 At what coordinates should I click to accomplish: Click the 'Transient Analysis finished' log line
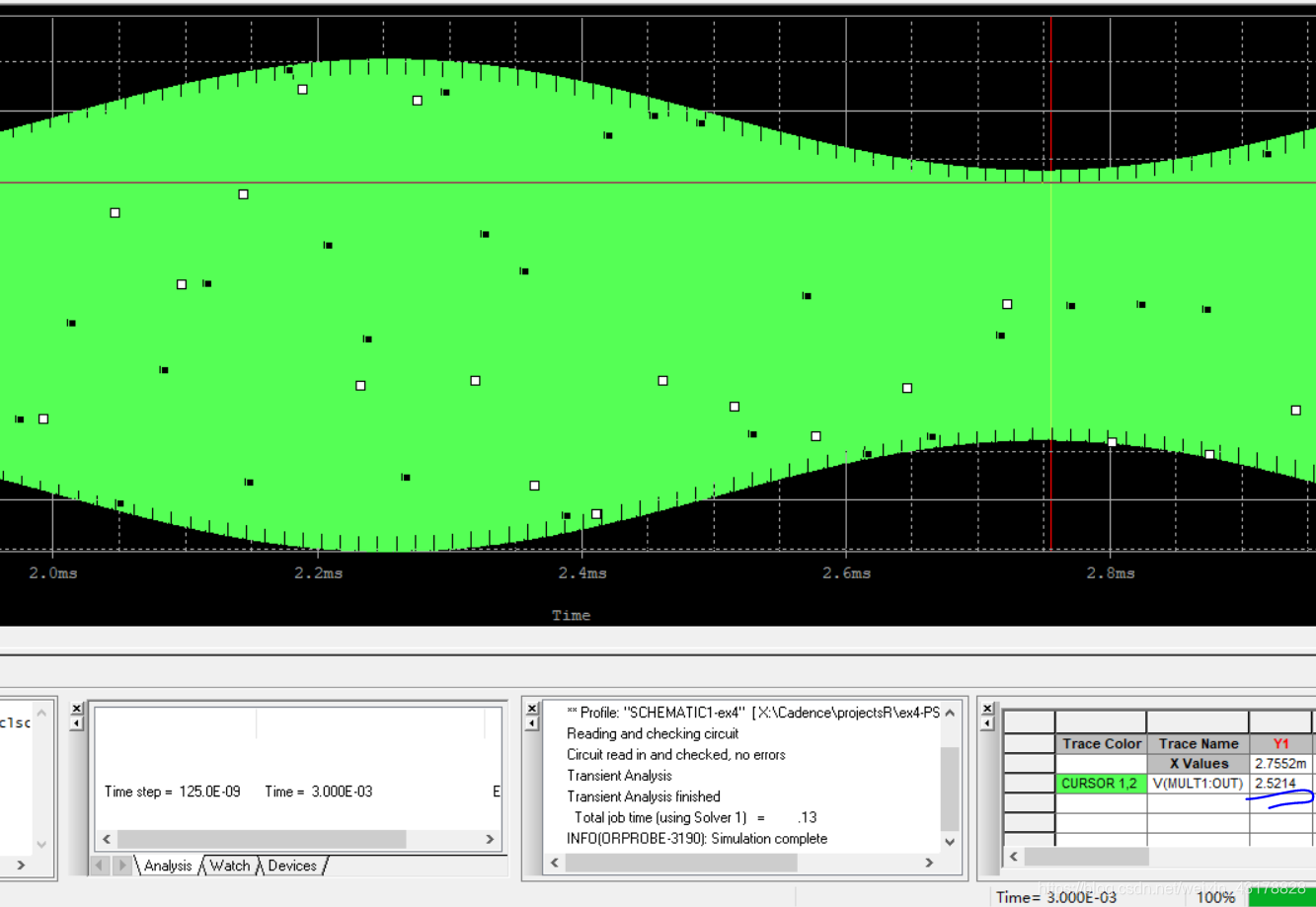[644, 796]
